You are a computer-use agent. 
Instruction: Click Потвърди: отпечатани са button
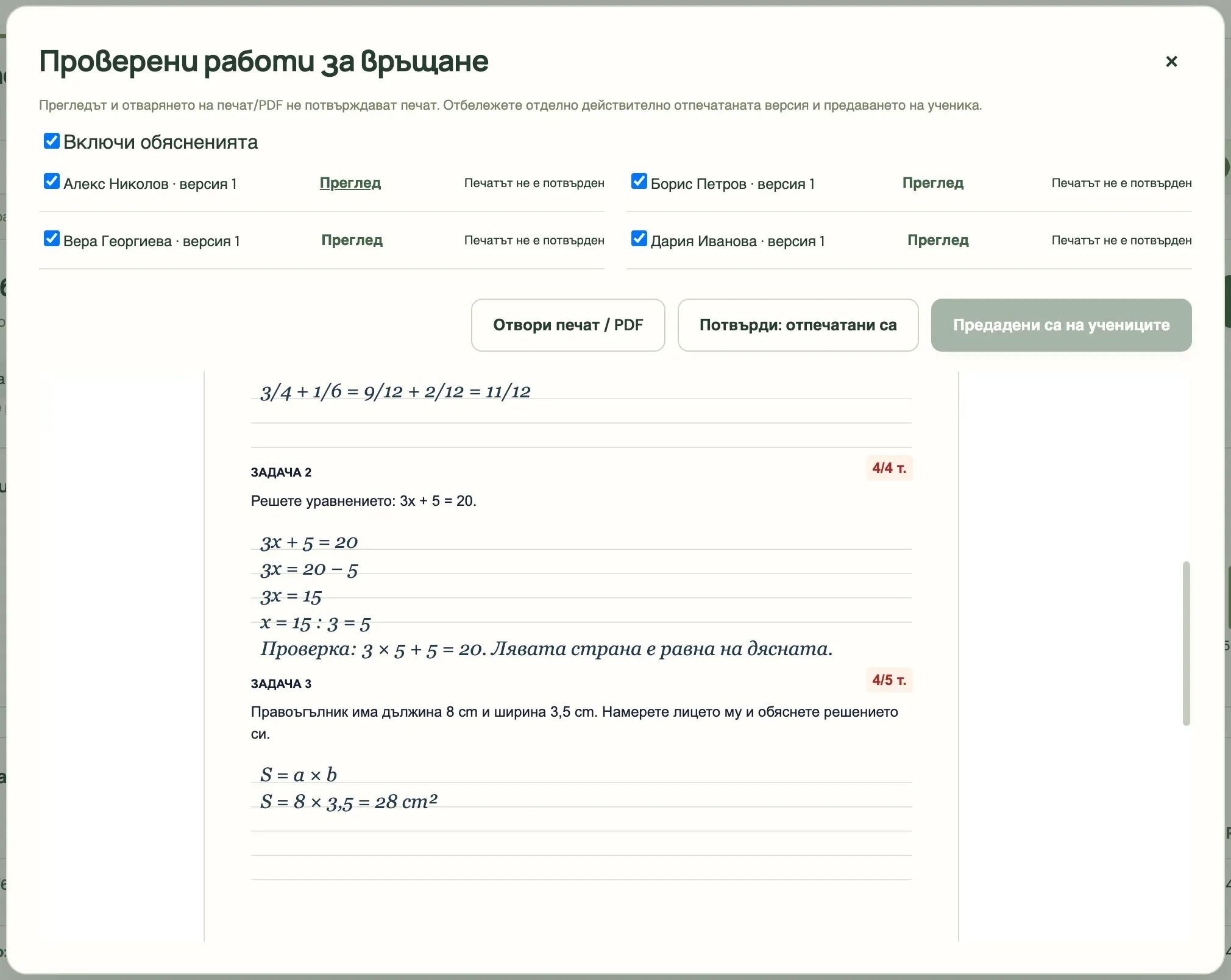pyautogui.click(x=798, y=325)
